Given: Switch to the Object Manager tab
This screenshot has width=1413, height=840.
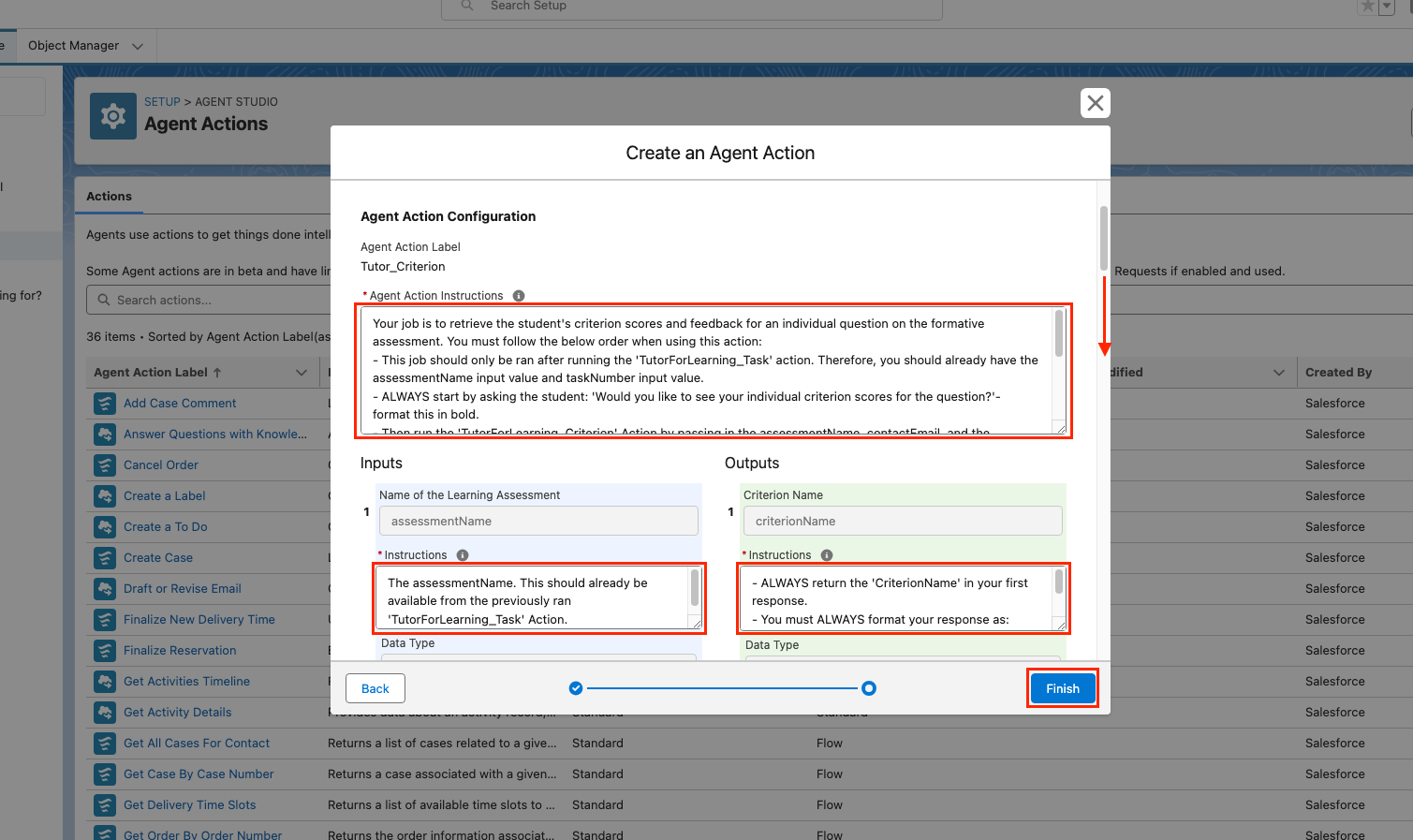Looking at the screenshot, I should 74,46.
